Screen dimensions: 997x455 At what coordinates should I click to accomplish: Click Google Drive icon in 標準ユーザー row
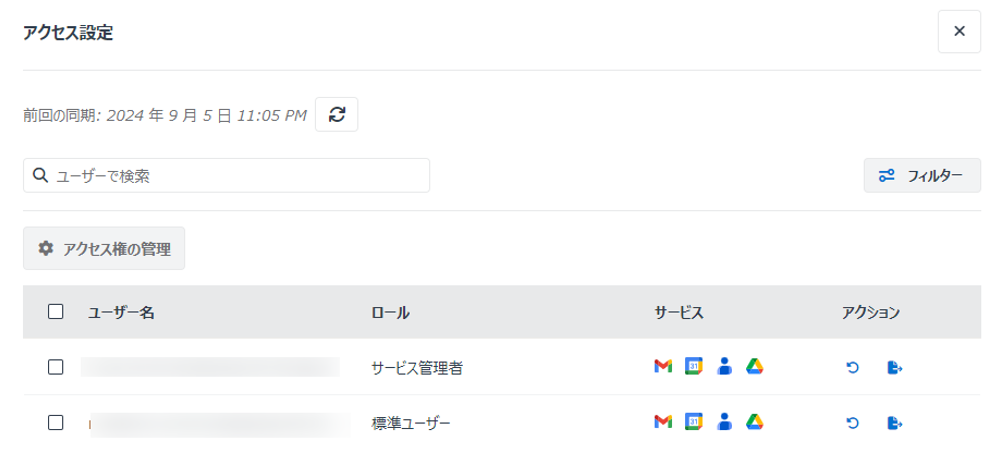coord(755,423)
